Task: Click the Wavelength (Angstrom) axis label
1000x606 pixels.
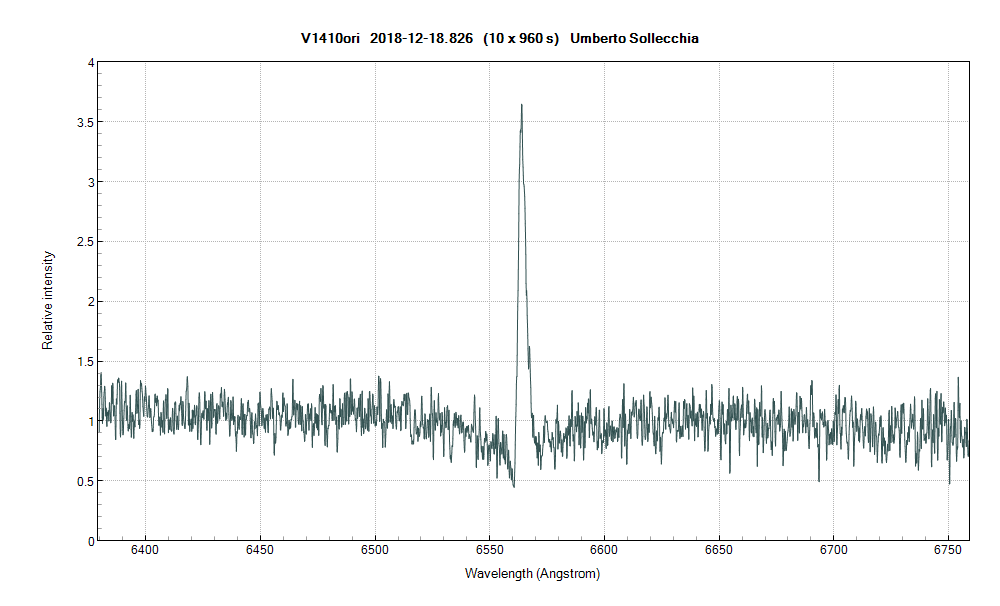Action: click(532, 574)
